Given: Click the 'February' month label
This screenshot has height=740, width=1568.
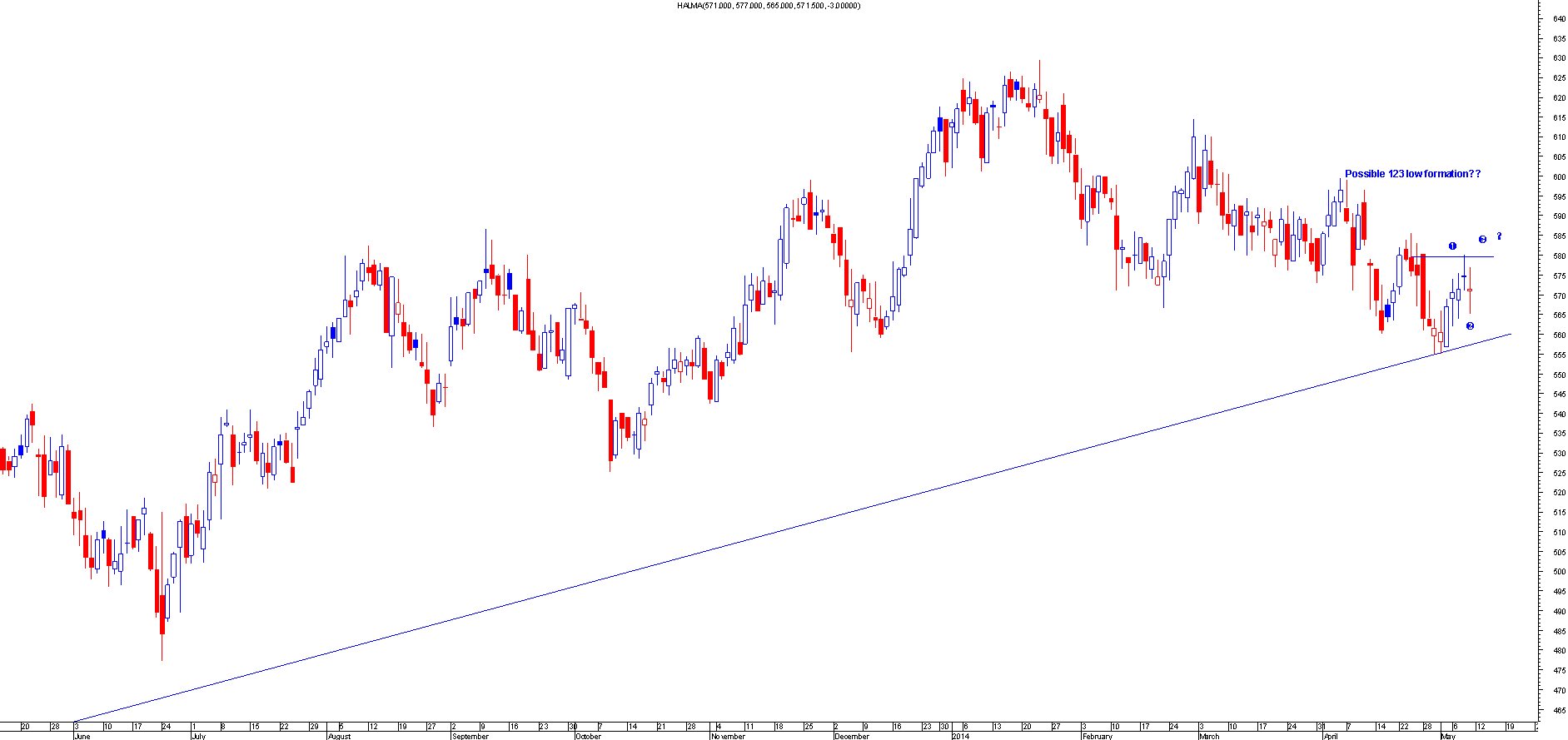Looking at the screenshot, I should click(x=1097, y=736).
